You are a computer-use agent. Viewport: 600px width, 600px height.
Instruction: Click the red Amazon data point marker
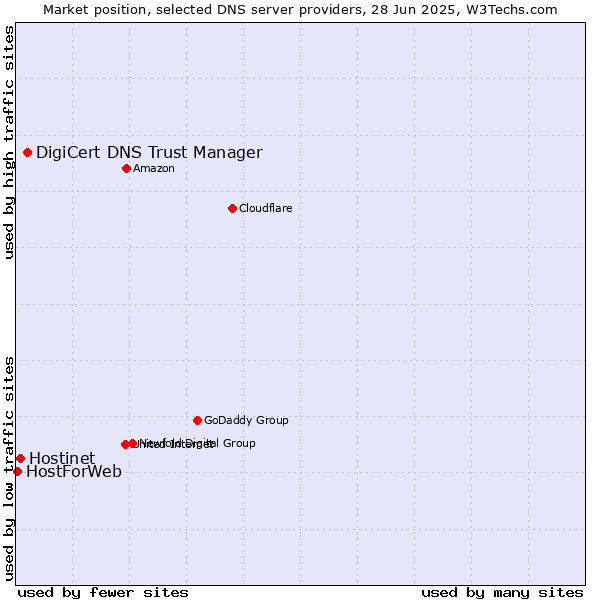point(127,169)
